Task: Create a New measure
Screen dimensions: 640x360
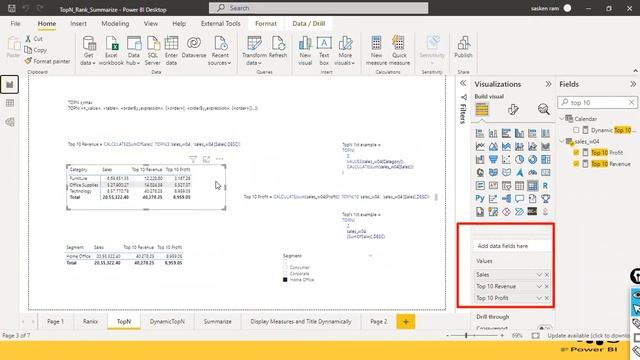Action: click(376, 51)
